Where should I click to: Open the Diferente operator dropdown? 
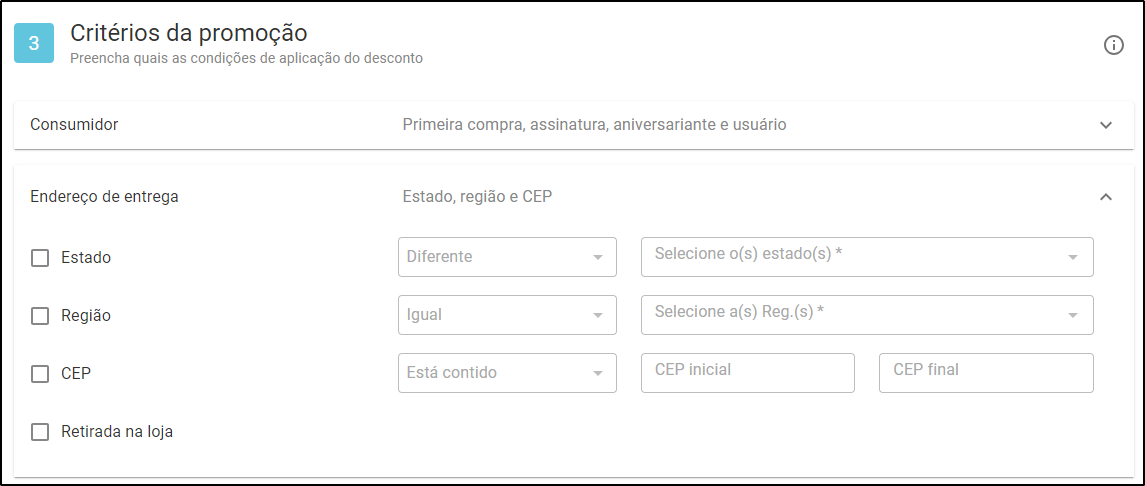508,257
